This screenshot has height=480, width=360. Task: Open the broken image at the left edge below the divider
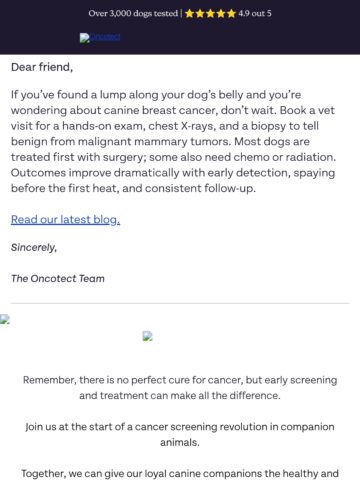pos(4,319)
